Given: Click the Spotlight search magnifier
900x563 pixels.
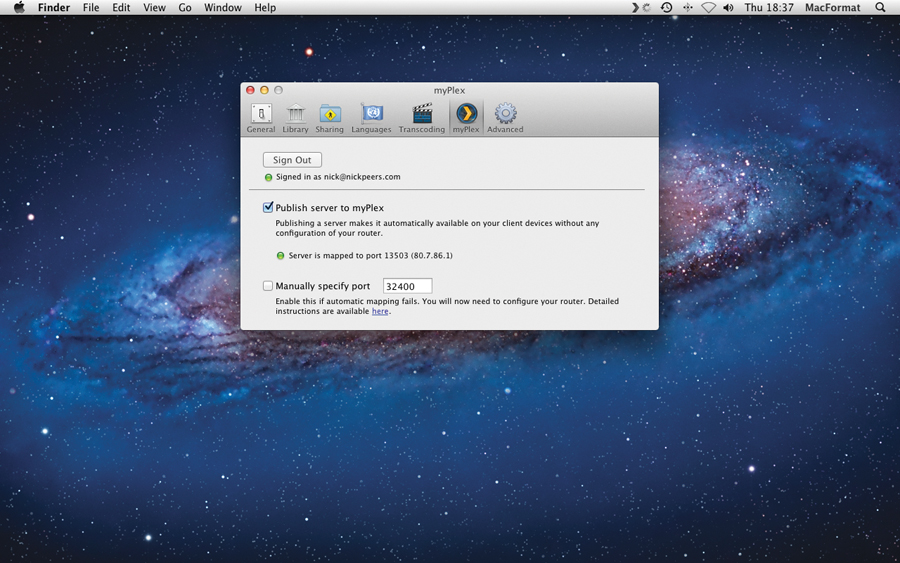Looking at the screenshot, I should click(880, 8).
